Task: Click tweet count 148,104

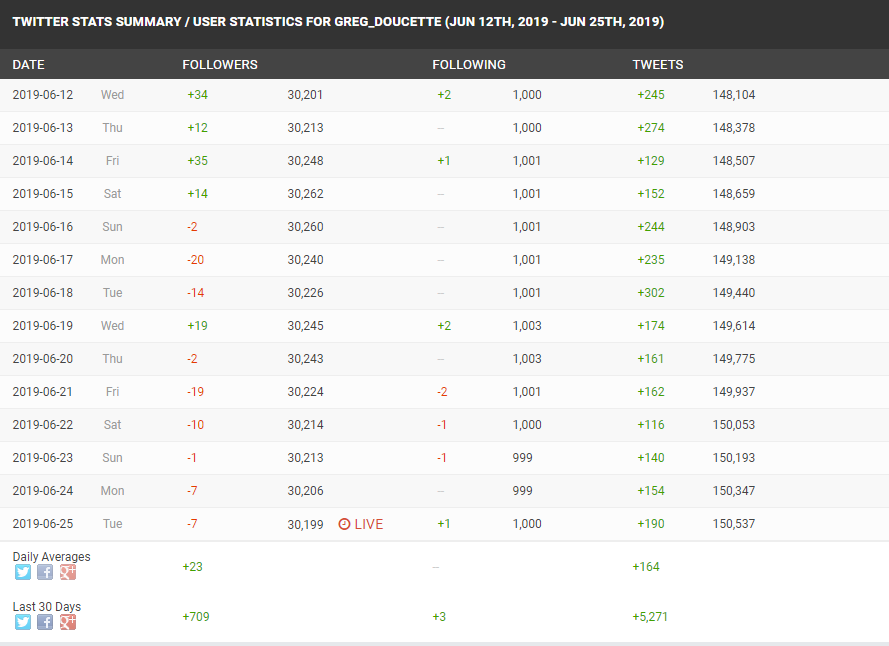Action: tap(734, 95)
